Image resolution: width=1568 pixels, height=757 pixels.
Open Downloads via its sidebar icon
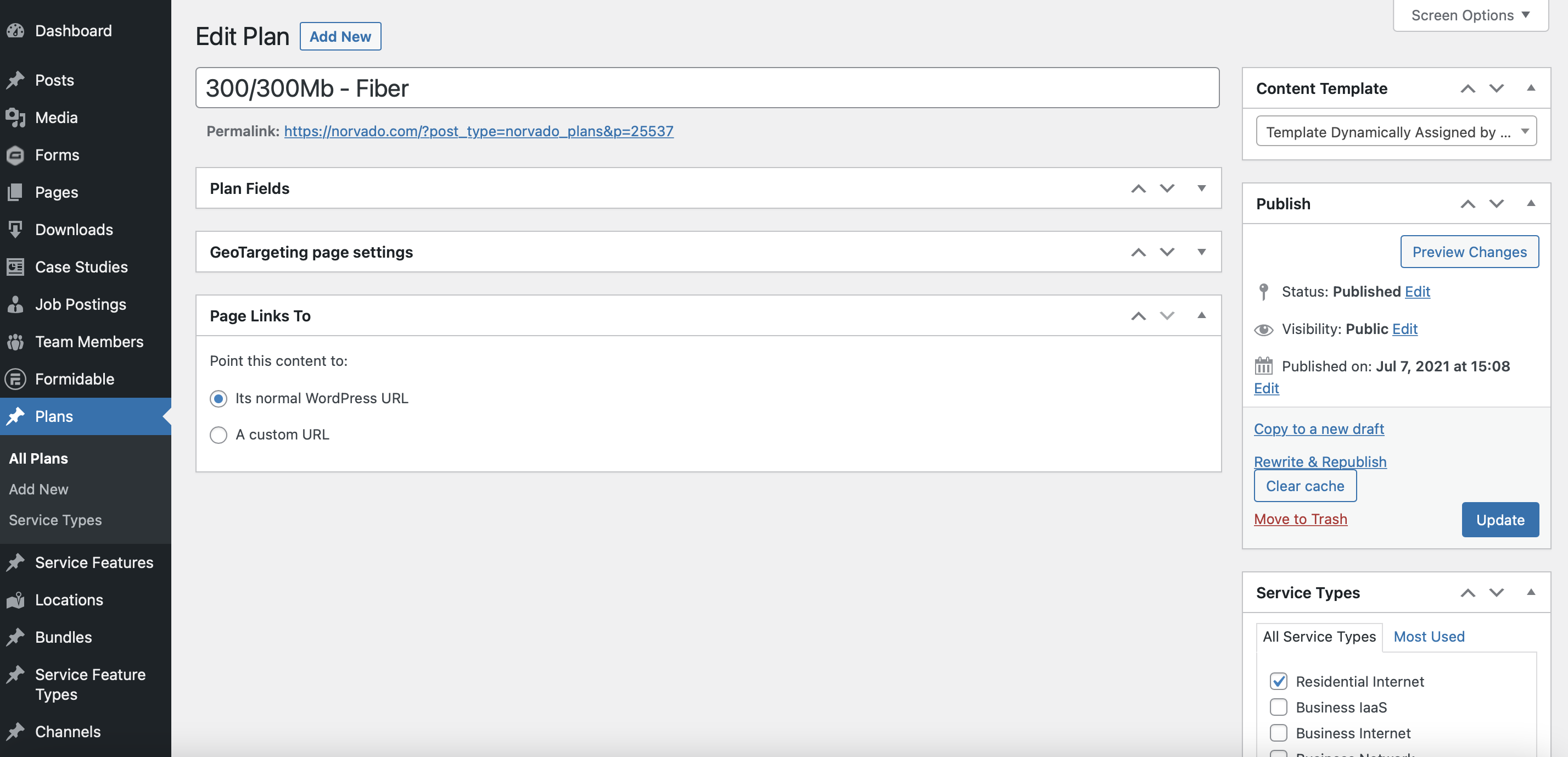coord(16,230)
